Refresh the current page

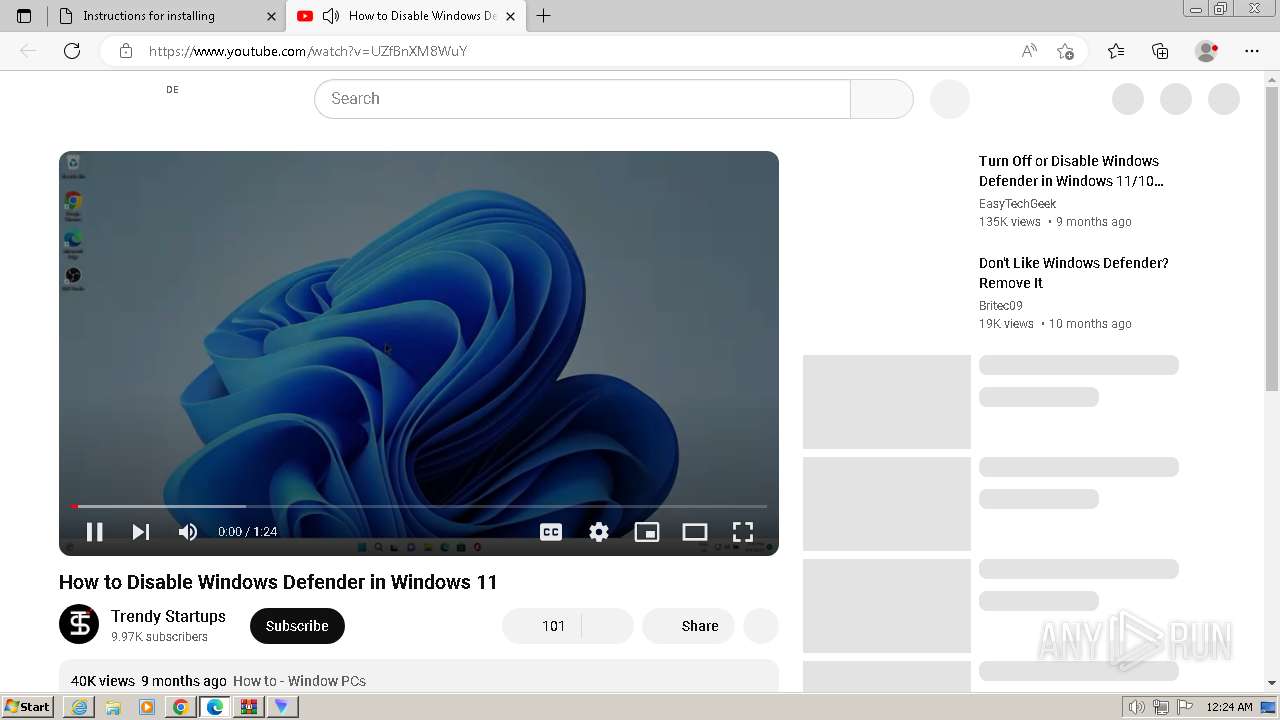pos(72,51)
